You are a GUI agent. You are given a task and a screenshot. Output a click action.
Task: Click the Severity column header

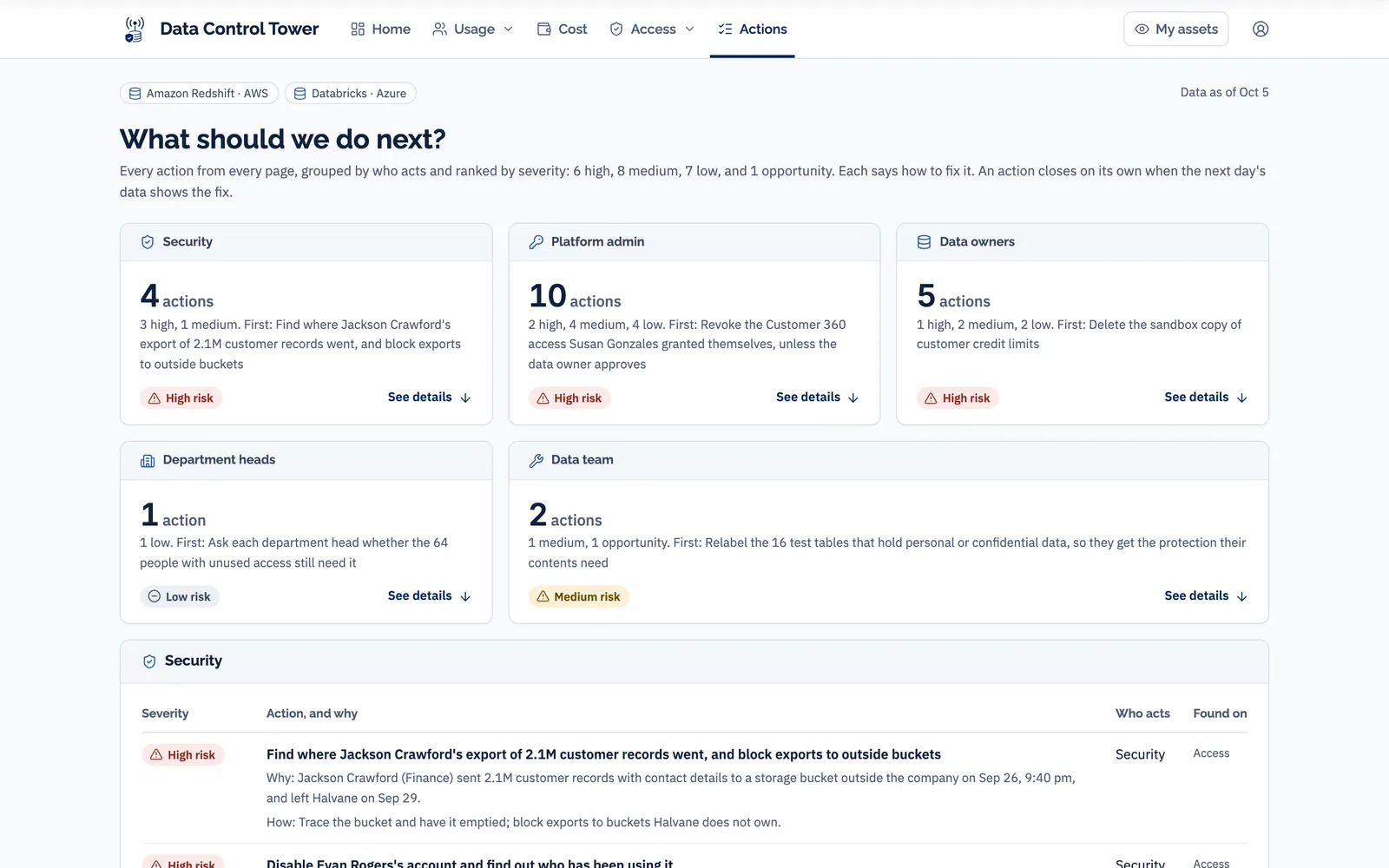click(x=165, y=713)
